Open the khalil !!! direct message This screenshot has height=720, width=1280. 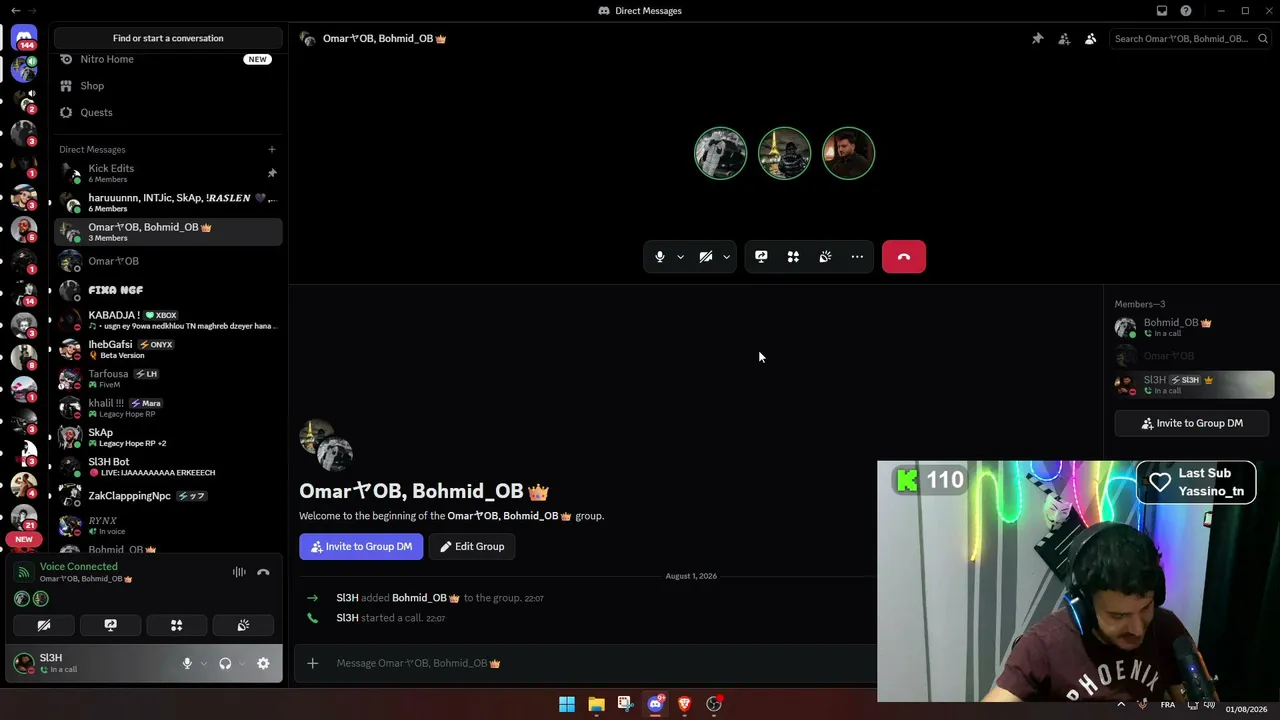[x=168, y=408]
